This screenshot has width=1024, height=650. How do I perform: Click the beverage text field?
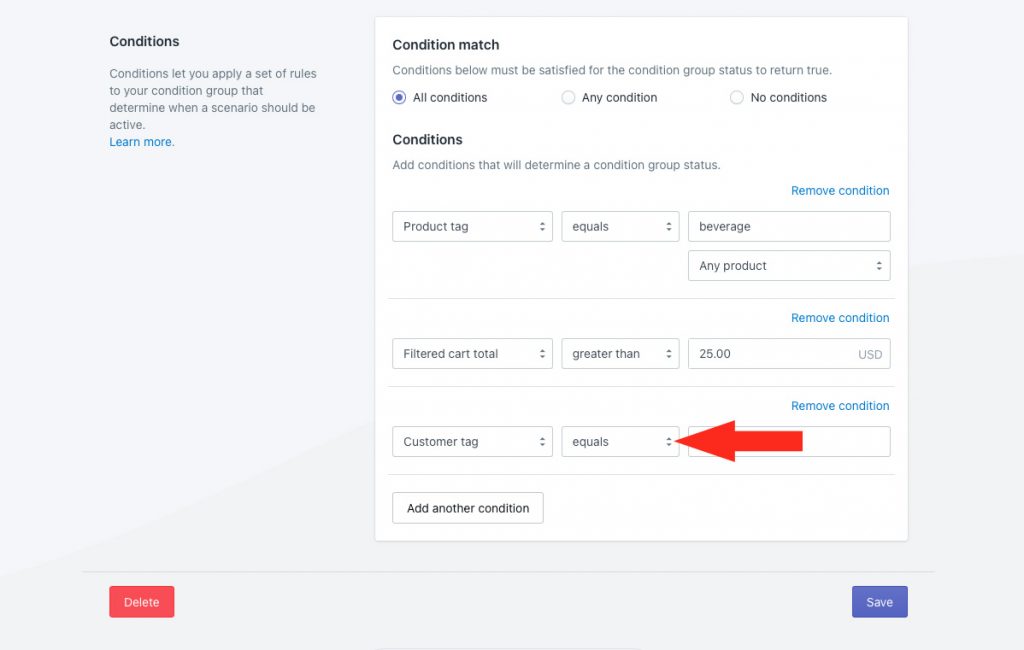(789, 227)
